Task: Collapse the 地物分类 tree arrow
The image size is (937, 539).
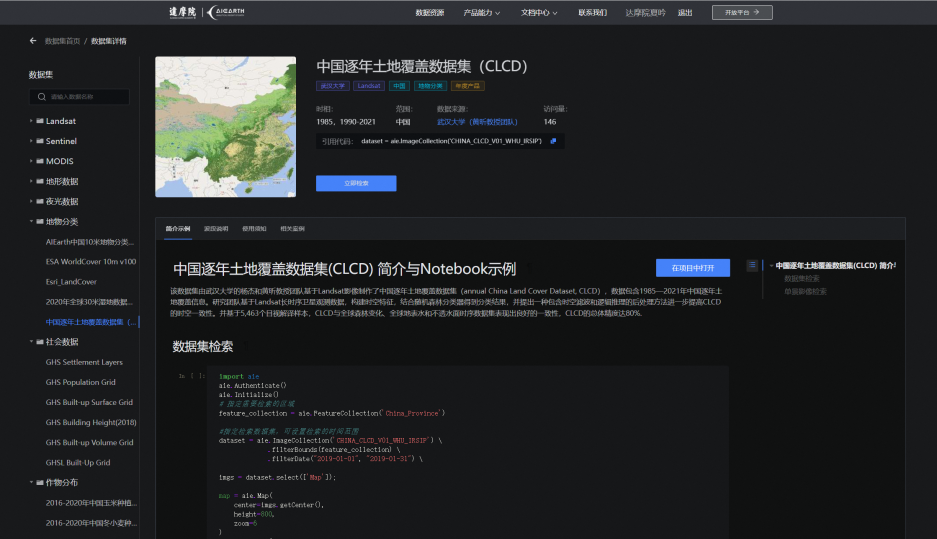Action: click(x=31, y=221)
